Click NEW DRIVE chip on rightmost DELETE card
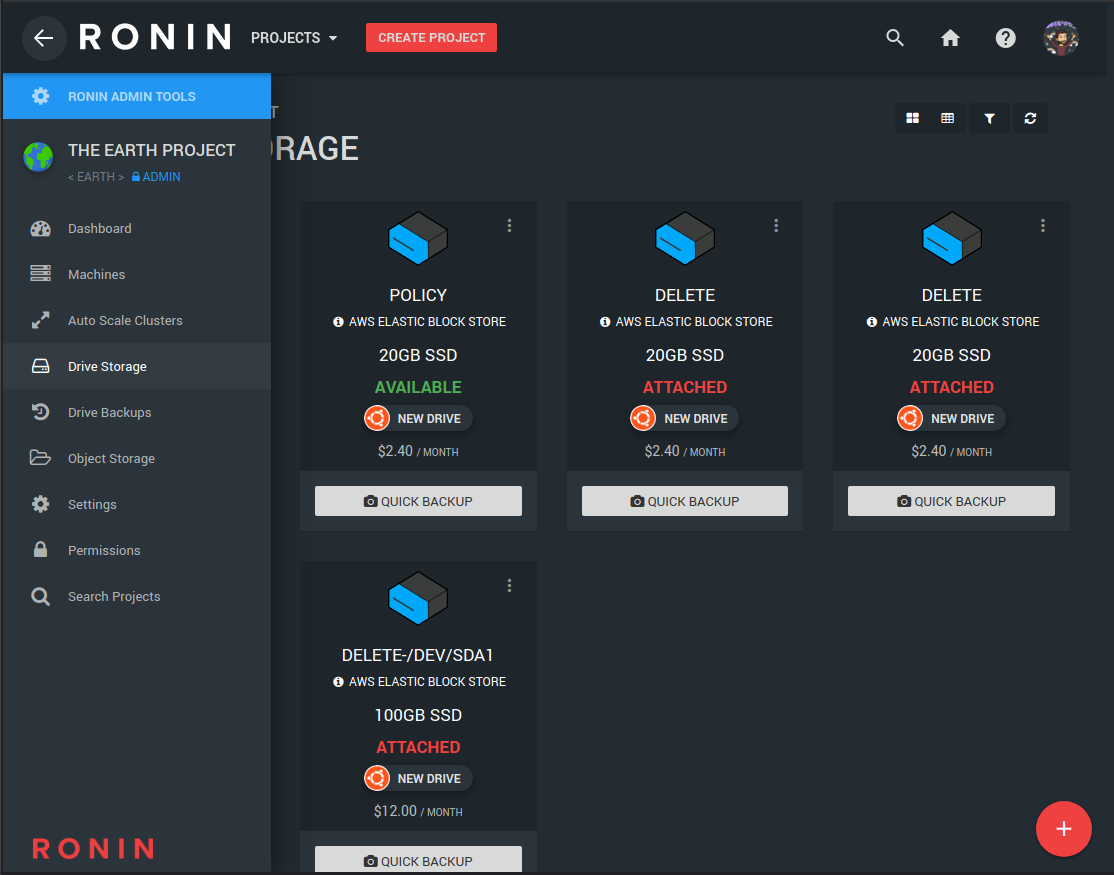This screenshot has width=1114, height=875. click(951, 418)
